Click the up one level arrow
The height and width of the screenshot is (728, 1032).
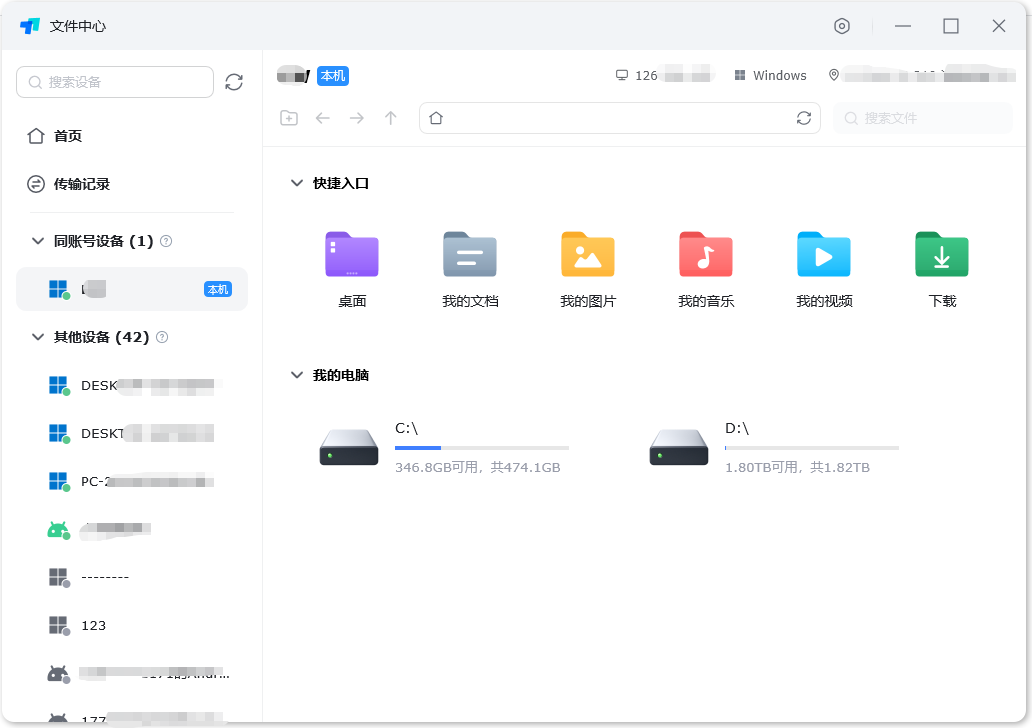point(391,118)
